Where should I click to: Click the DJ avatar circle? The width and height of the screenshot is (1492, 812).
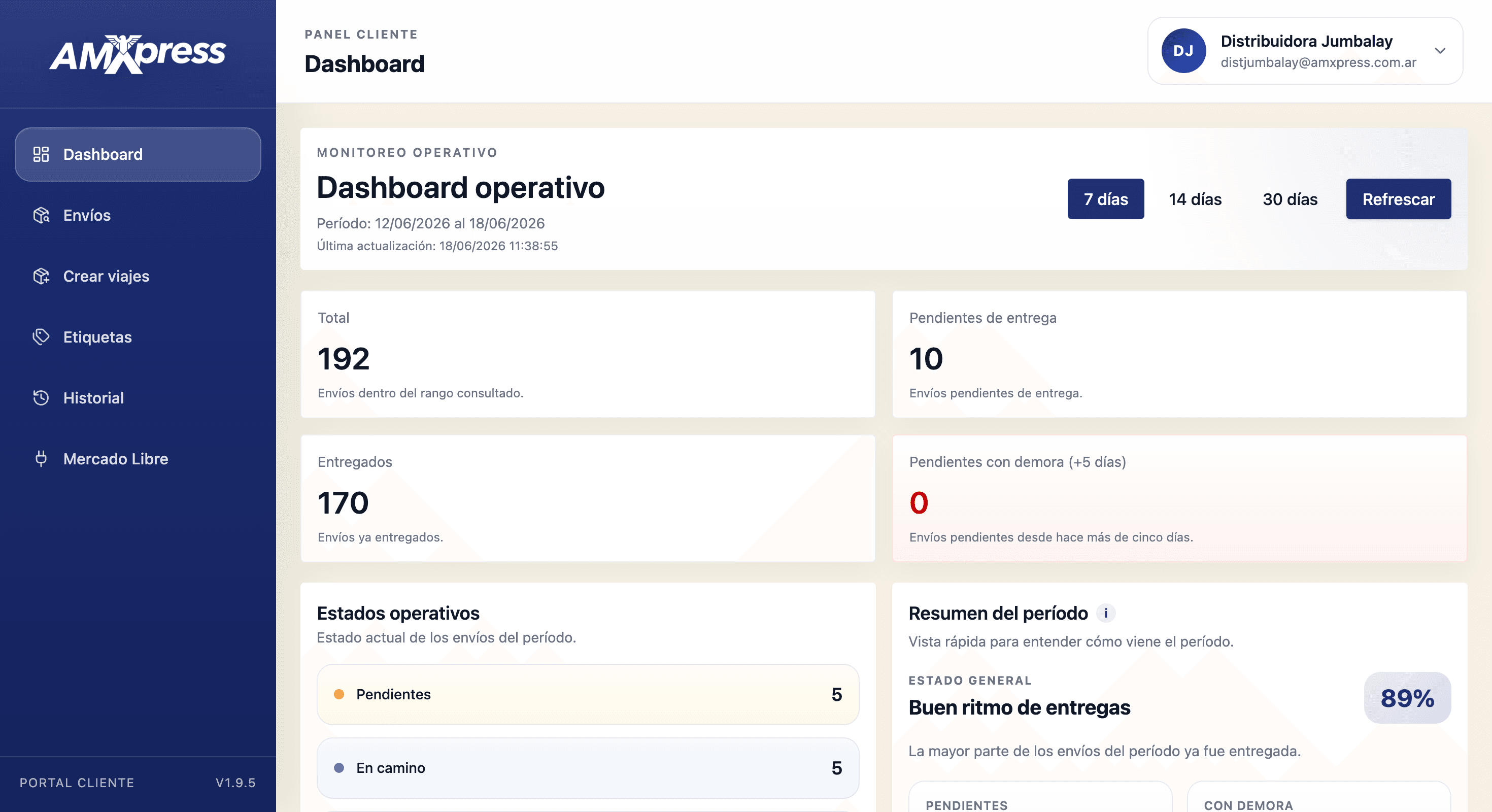point(1183,51)
